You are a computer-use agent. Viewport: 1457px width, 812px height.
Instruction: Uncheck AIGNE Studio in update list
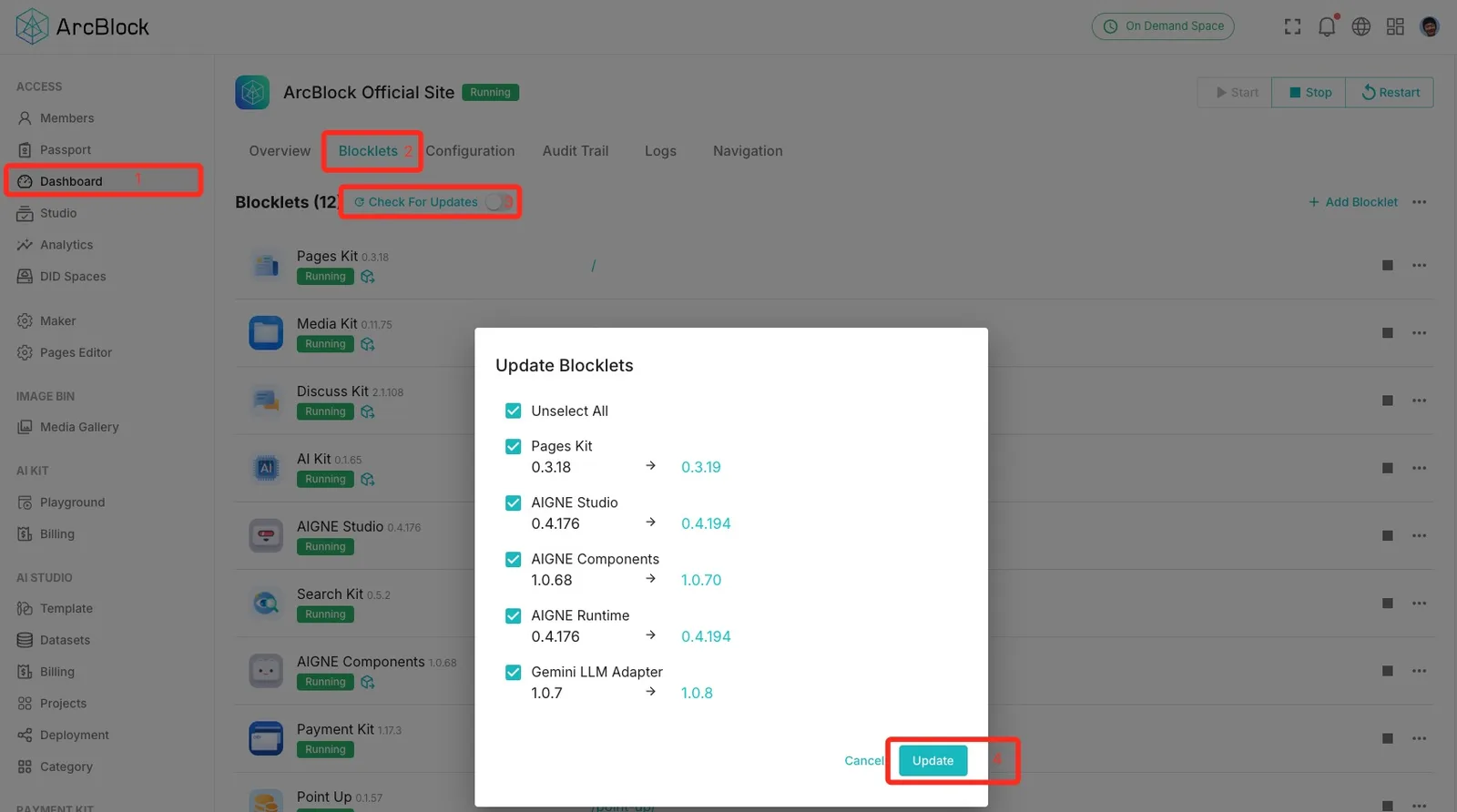tap(514, 503)
